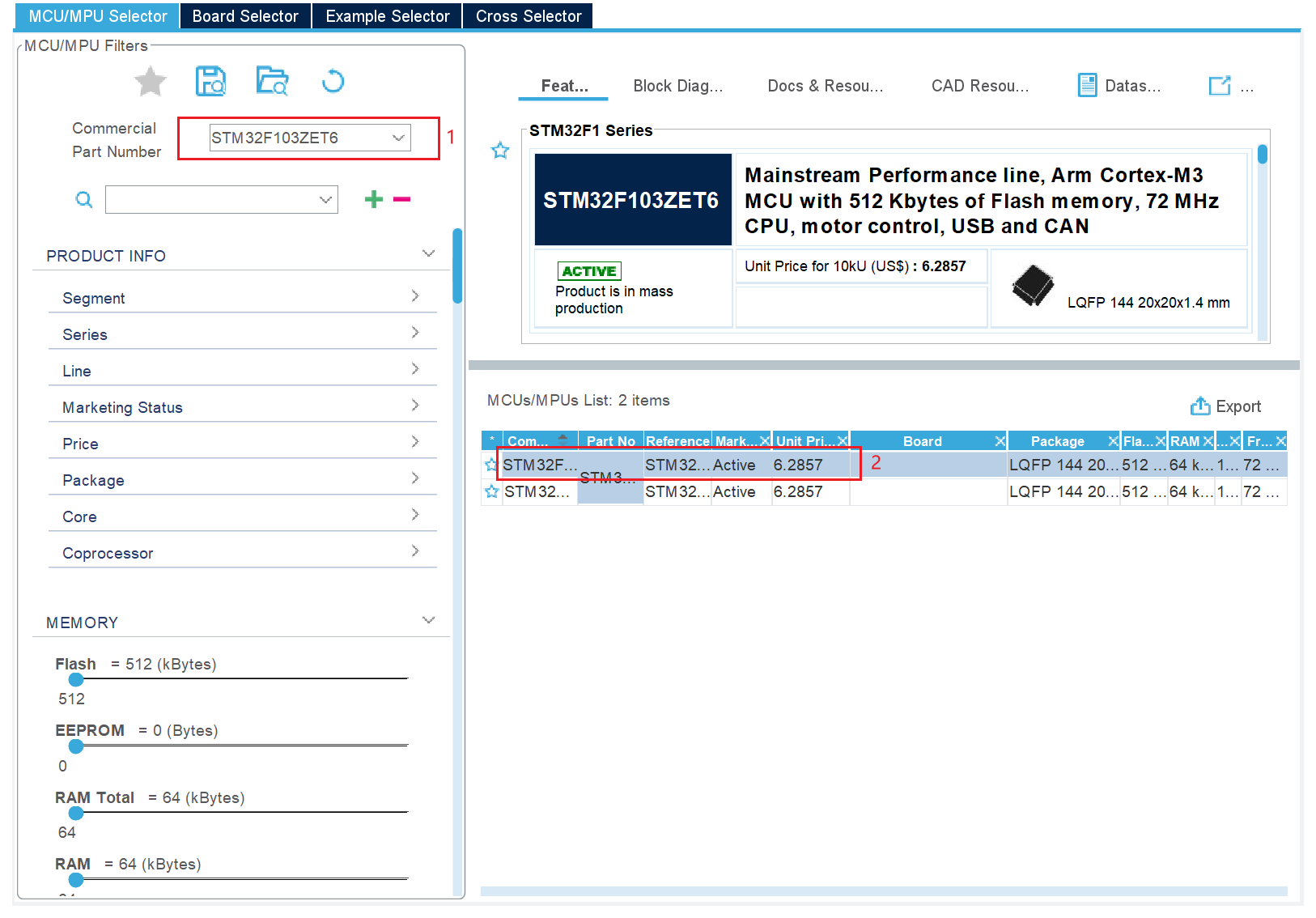Click the filters panel vertical scrollbar

(457, 266)
